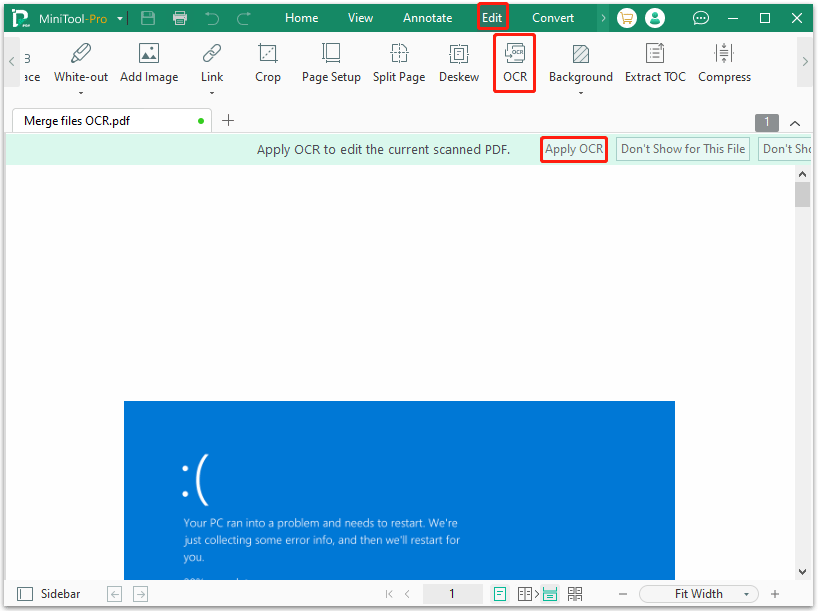Viewport: 818px width, 611px height.
Task: Expand White-out dropdown arrow
Action: click(81, 93)
